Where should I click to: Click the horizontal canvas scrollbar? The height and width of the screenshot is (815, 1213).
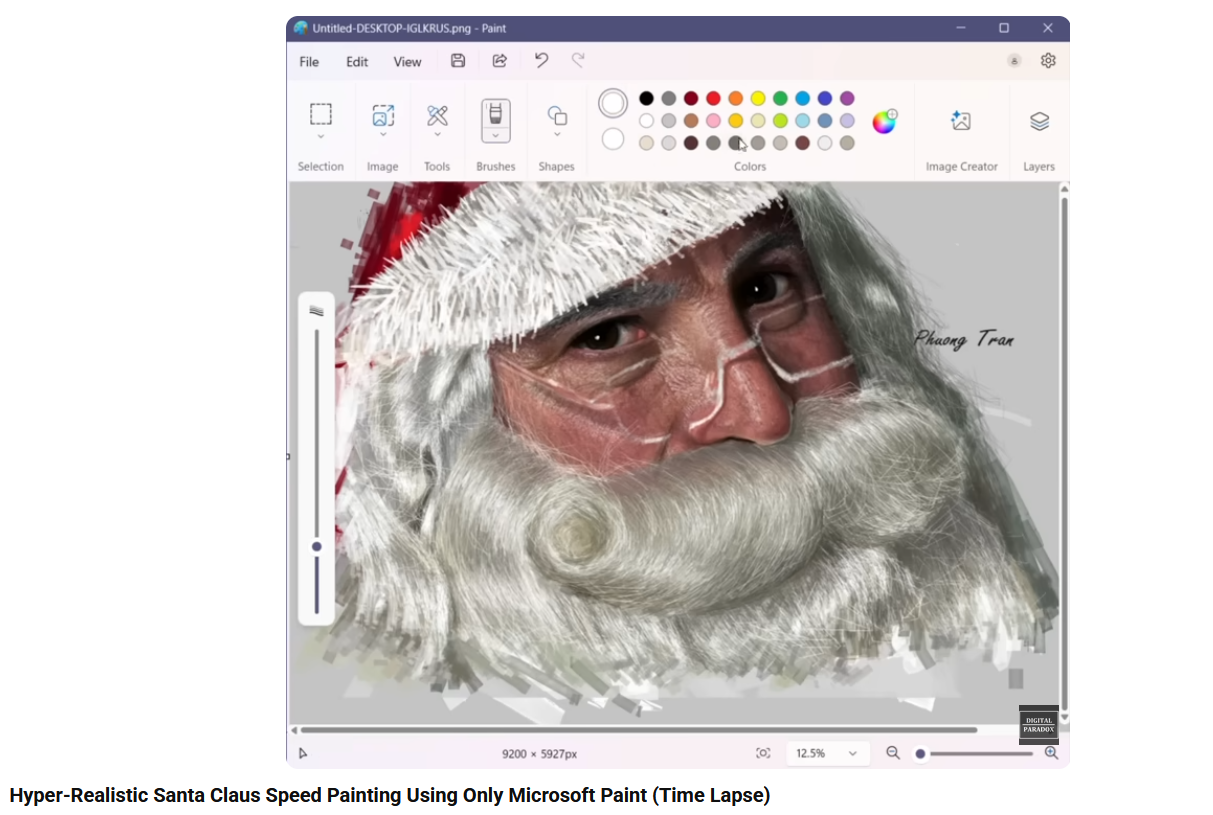coord(638,730)
